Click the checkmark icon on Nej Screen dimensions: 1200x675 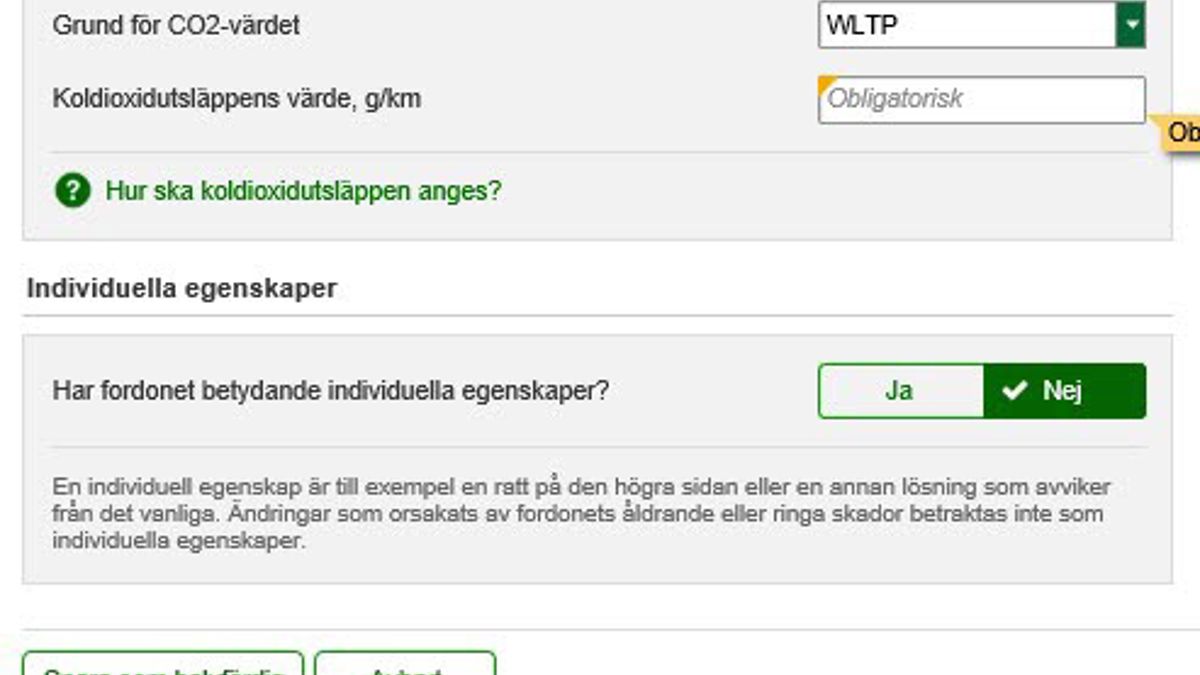(x=1015, y=391)
